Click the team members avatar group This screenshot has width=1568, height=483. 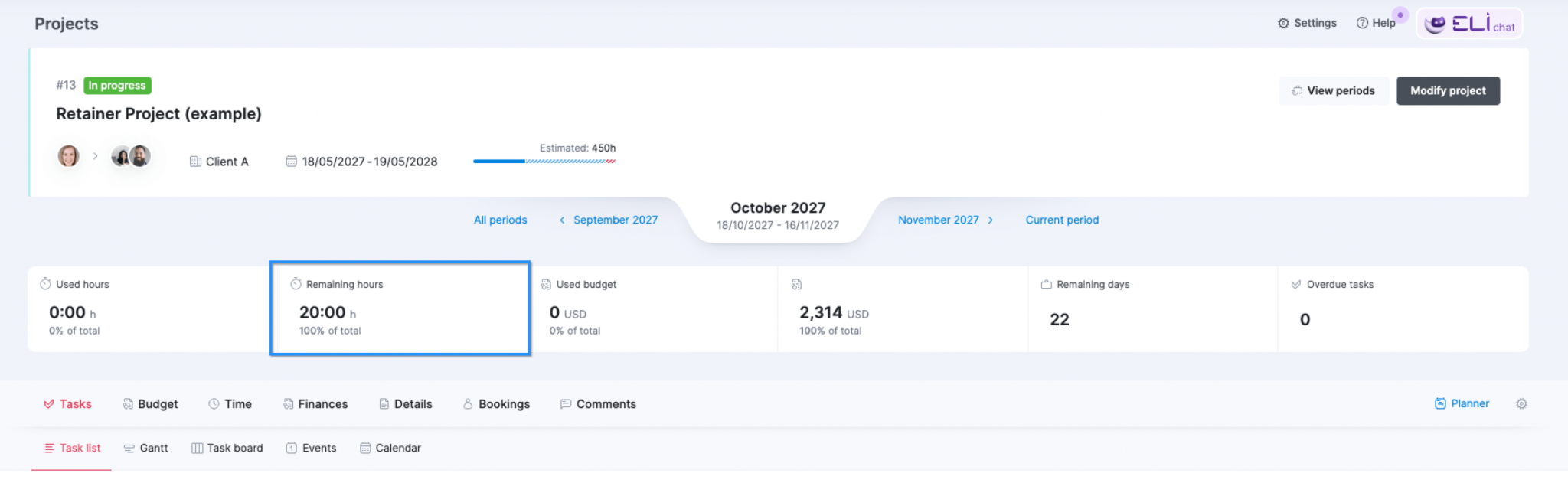(131, 156)
